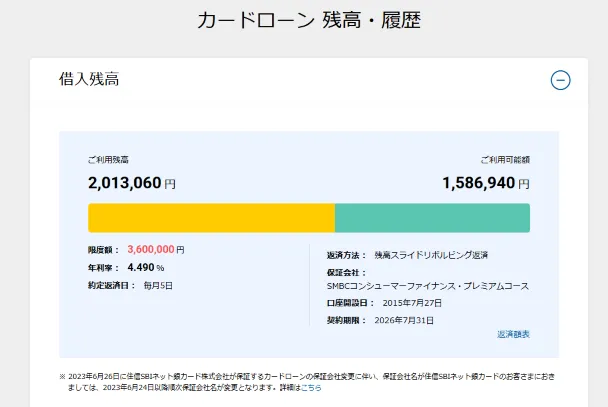Click the 1,586,940 円 available amount
The image size is (608, 407).
point(486,183)
